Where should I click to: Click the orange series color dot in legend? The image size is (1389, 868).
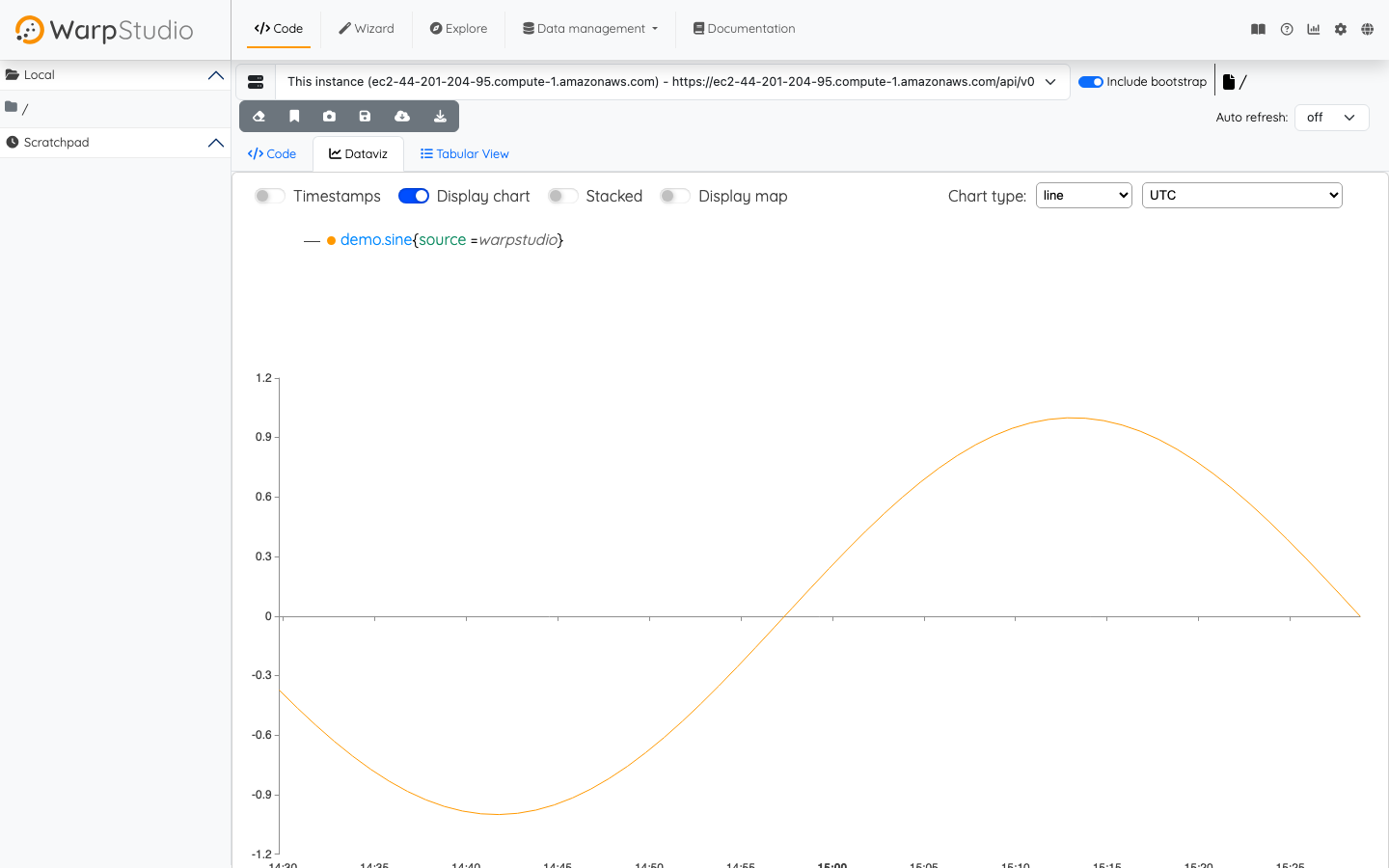(x=331, y=240)
